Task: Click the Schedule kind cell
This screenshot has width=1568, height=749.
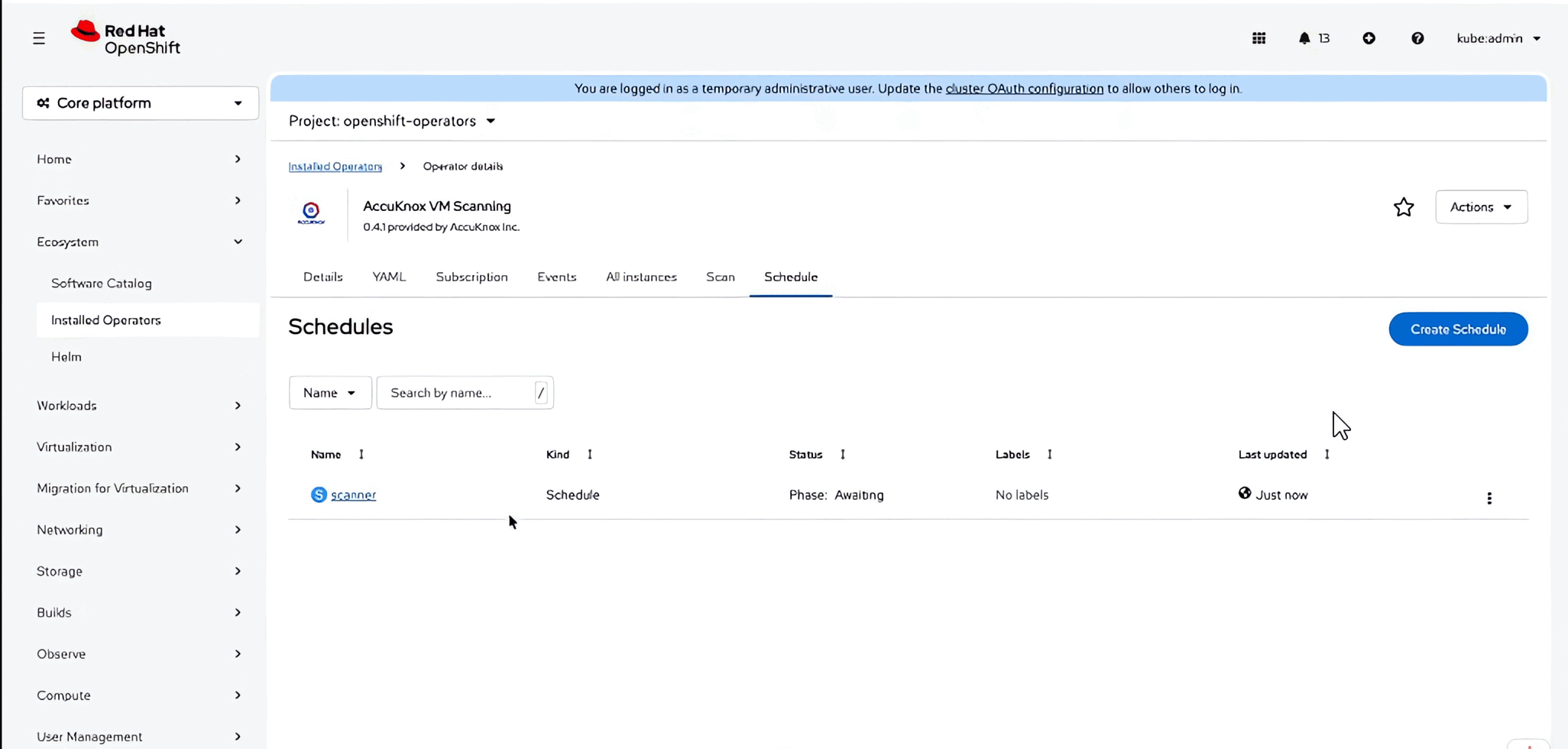Action: click(x=572, y=495)
